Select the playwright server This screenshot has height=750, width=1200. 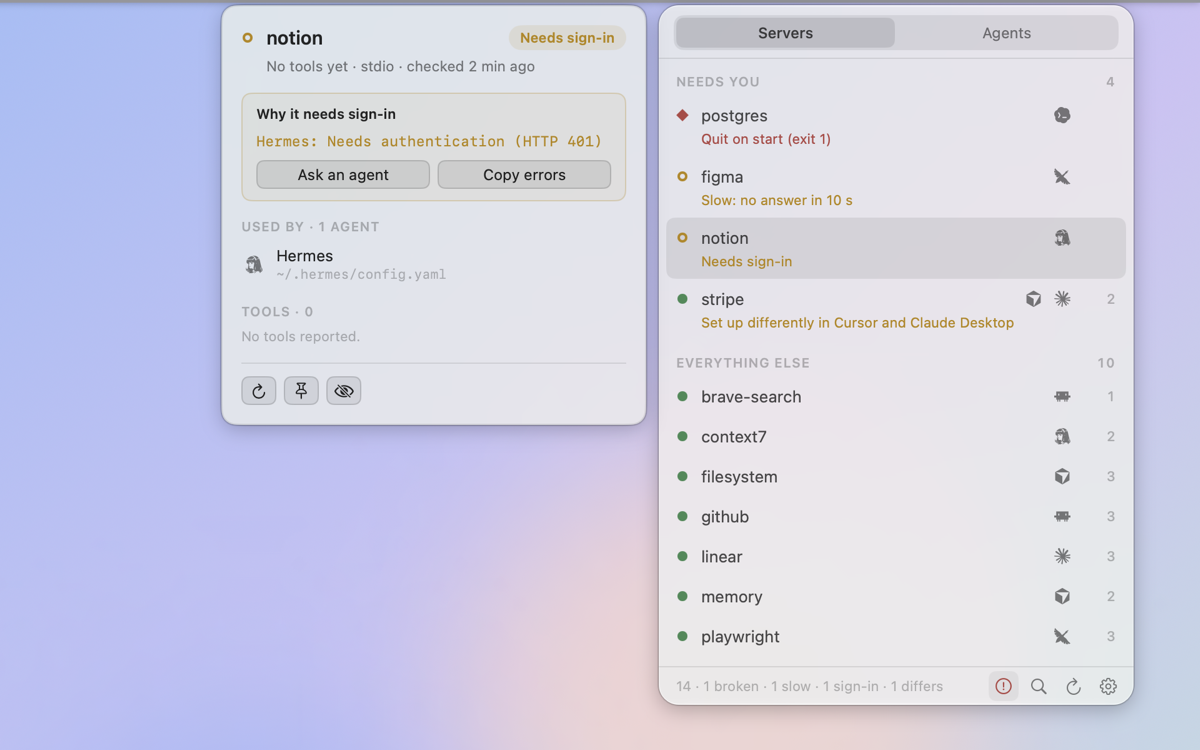coord(896,637)
